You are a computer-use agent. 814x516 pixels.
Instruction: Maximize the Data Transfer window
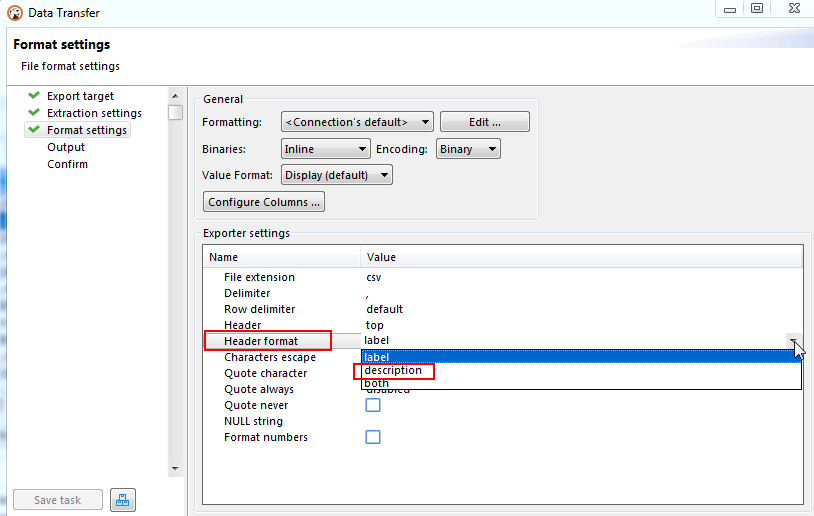pyautogui.click(x=757, y=8)
